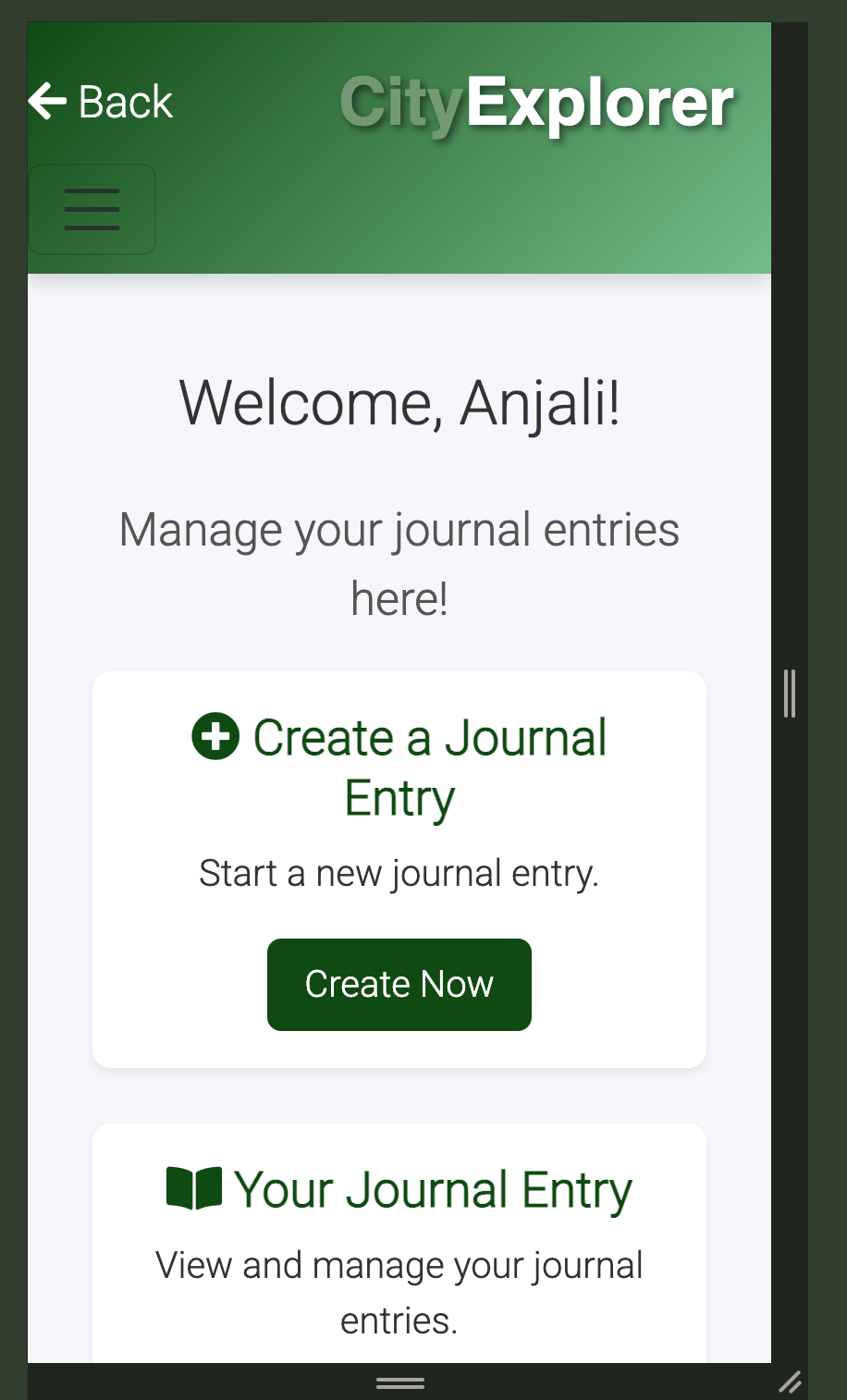Go back using the Back link text

click(x=126, y=102)
